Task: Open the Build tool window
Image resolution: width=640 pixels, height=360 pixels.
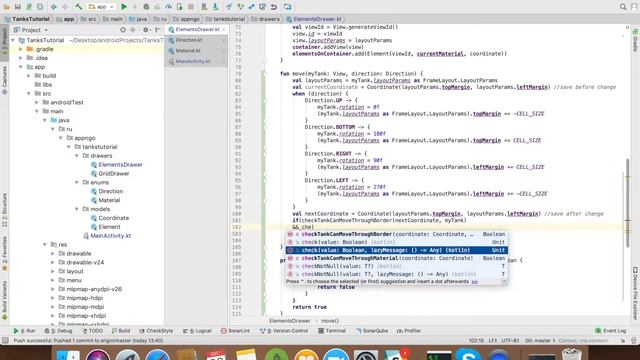Action: pyautogui.click(x=121, y=331)
